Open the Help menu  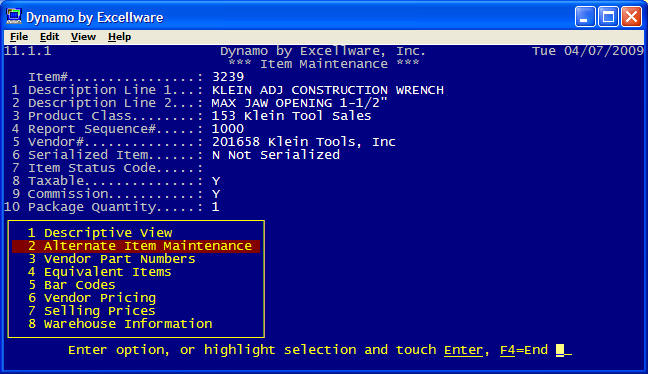click(x=119, y=37)
